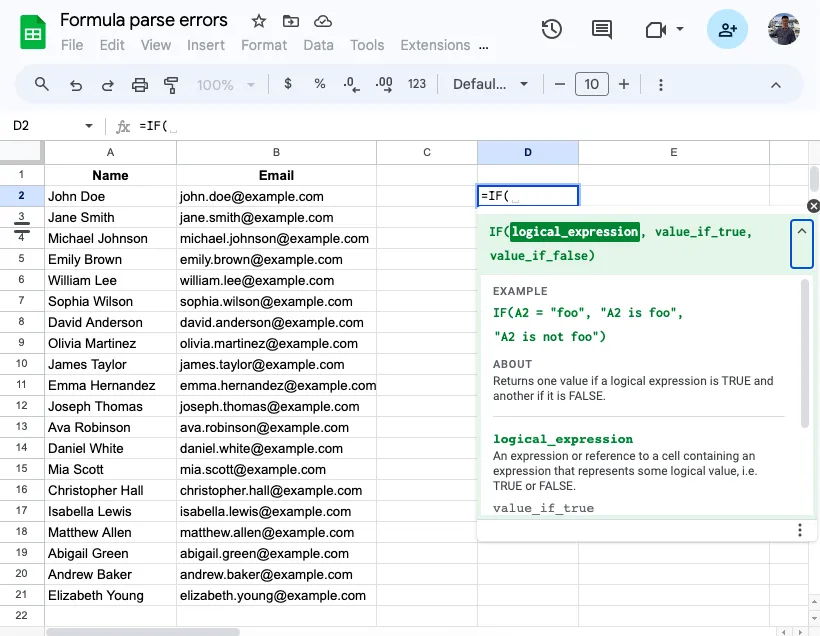Select column A header
Viewport: 820px width, 636px height.
[x=110, y=152]
